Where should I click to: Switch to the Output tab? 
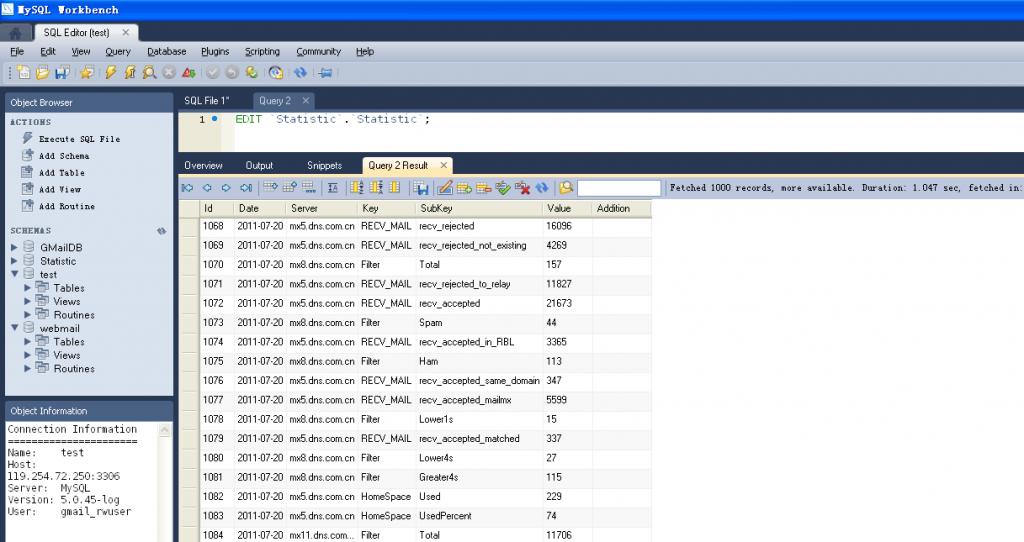259,165
